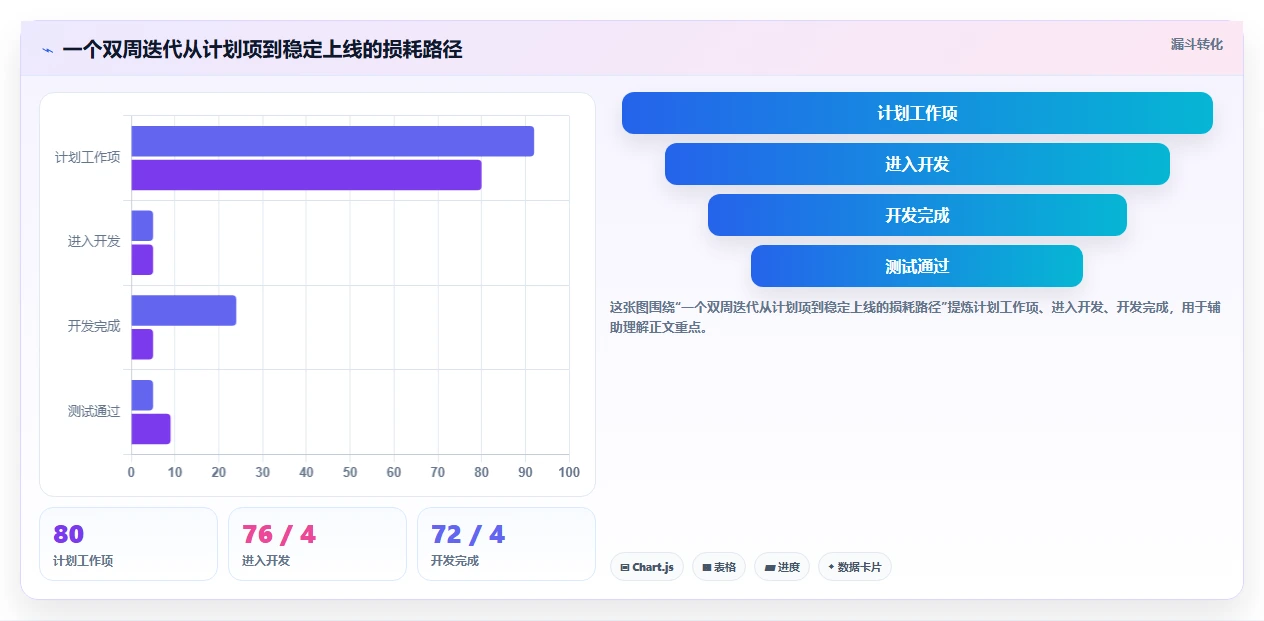
Task: Click the 0 tick on x-axis
Action: [x=131, y=472]
